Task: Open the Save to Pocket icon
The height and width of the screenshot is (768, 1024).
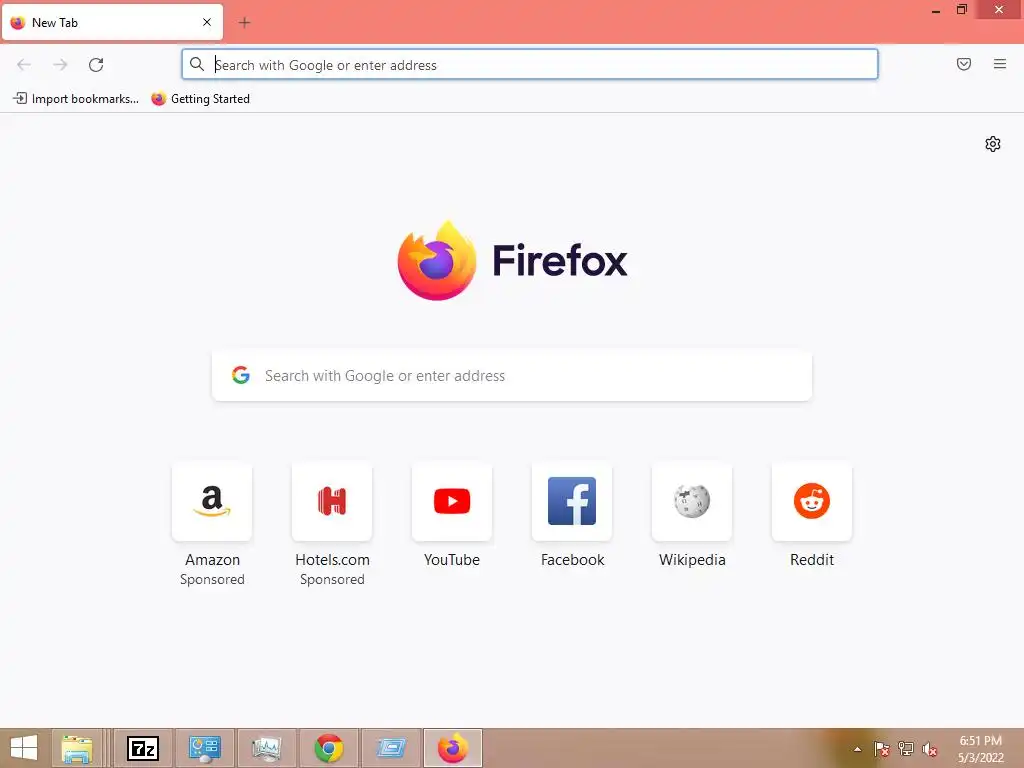Action: click(964, 64)
